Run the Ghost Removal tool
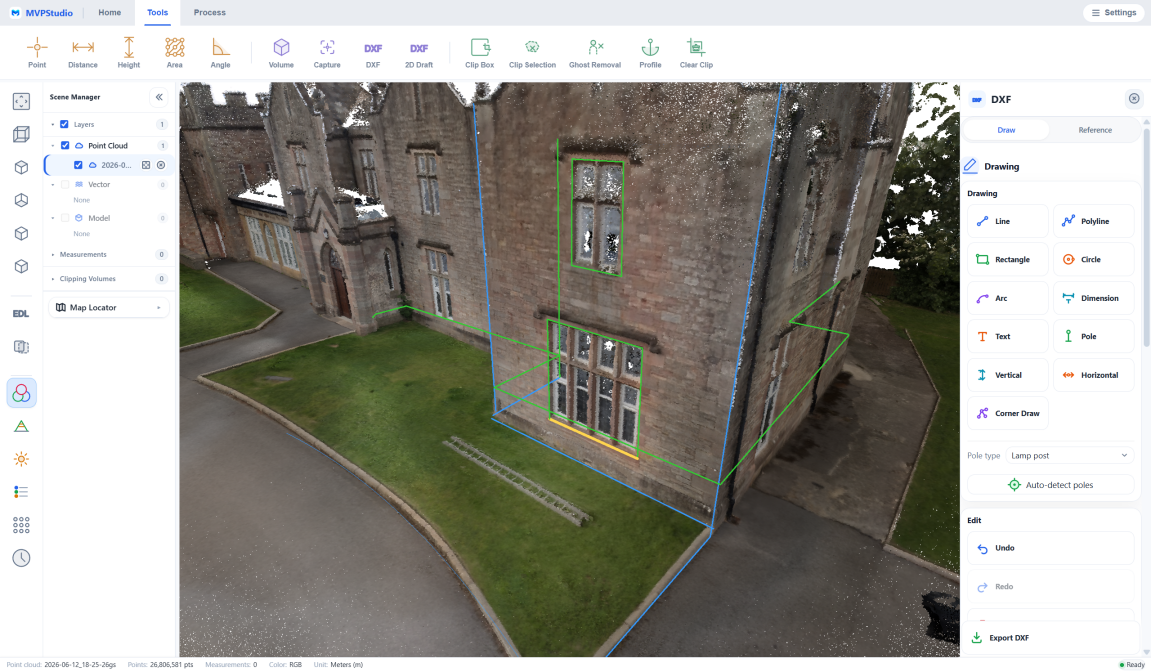Screen dimensions: 1151x672 595,53
